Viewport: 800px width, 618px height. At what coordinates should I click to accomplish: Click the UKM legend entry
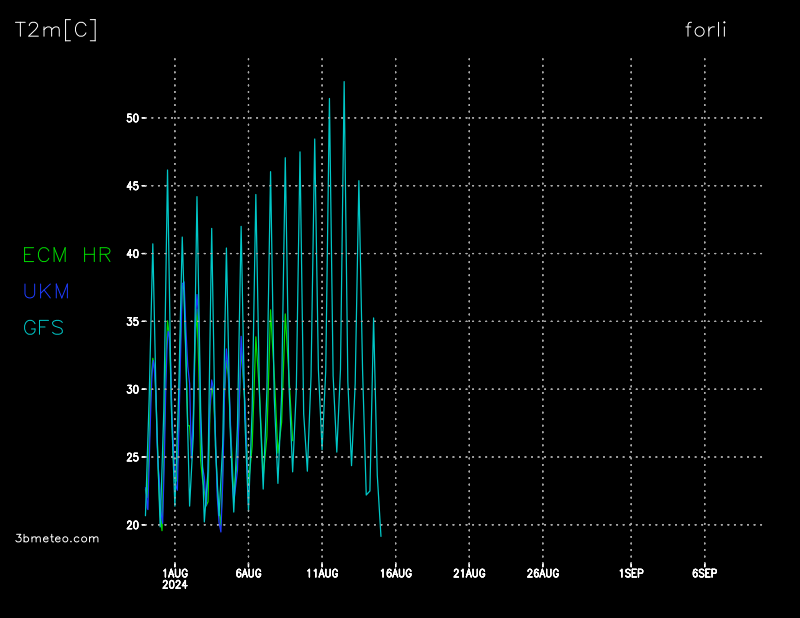click(x=46, y=291)
